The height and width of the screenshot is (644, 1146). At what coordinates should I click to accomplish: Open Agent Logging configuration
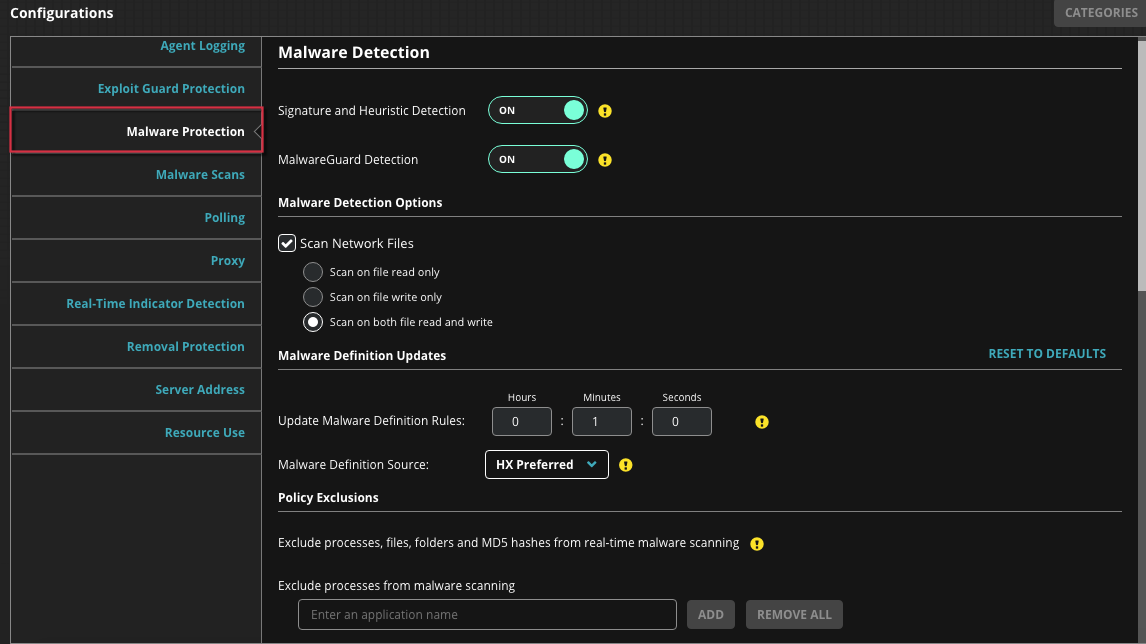tap(202, 45)
